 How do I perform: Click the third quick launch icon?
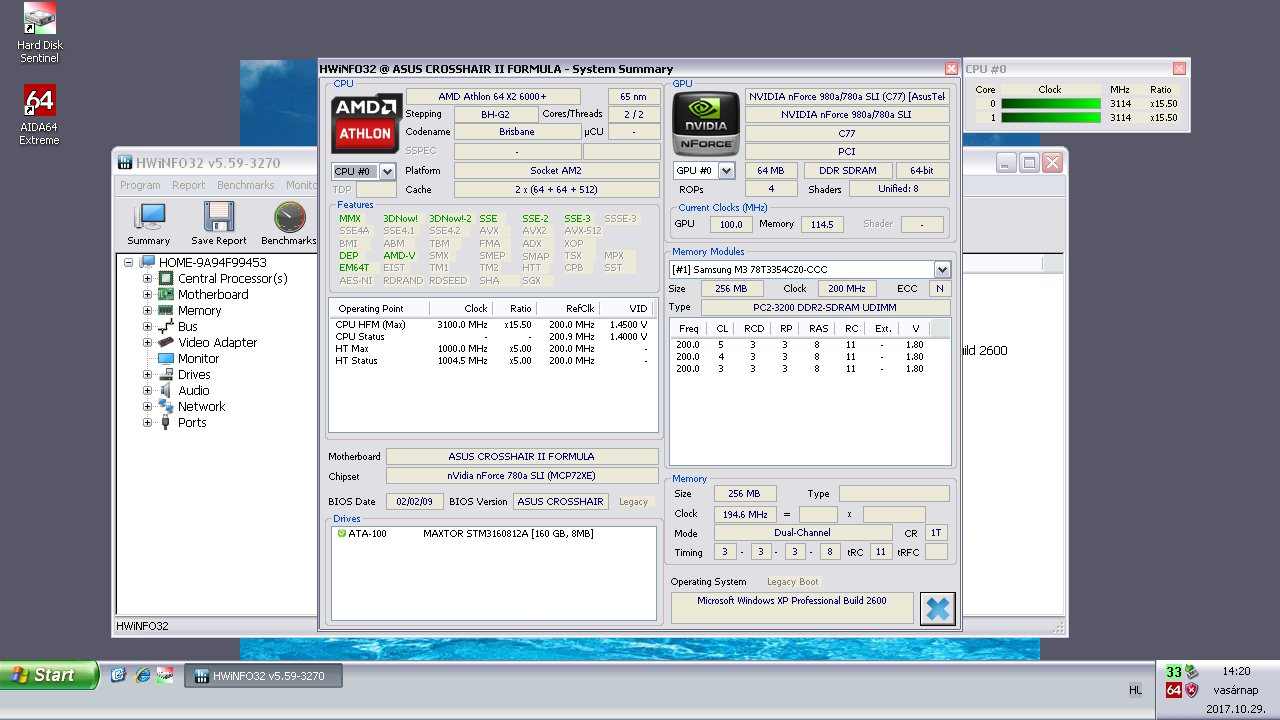[x=165, y=675]
